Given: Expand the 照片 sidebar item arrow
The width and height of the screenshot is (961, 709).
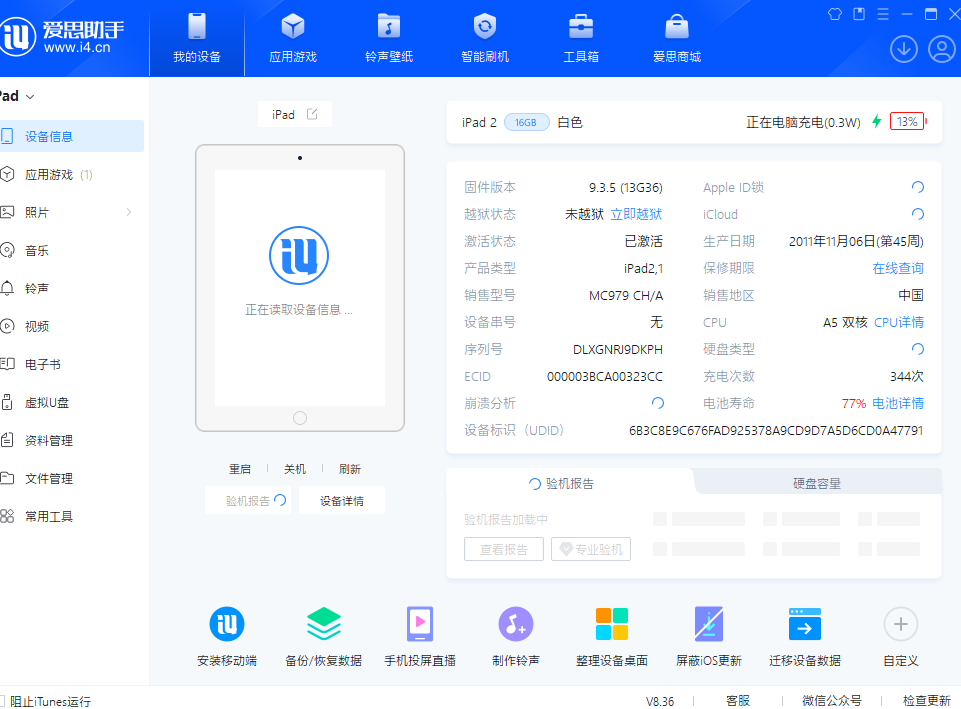Looking at the screenshot, I should pyautogui.click(x=129, y=212).
